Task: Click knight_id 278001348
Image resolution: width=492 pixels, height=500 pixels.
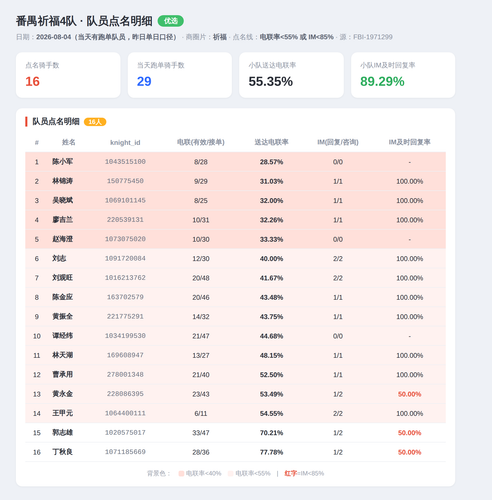Action: pyautogui.click(x=125, y=374)
